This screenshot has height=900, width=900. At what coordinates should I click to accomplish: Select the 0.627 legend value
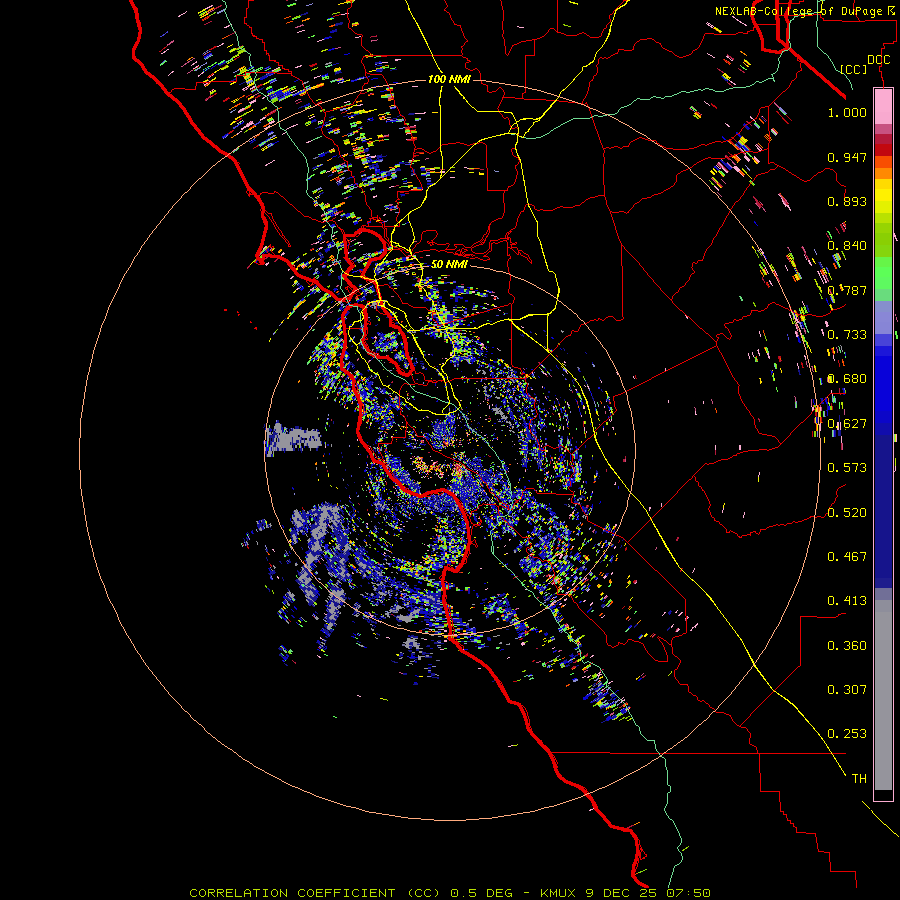pyautogui.click(x=847, y=424)
